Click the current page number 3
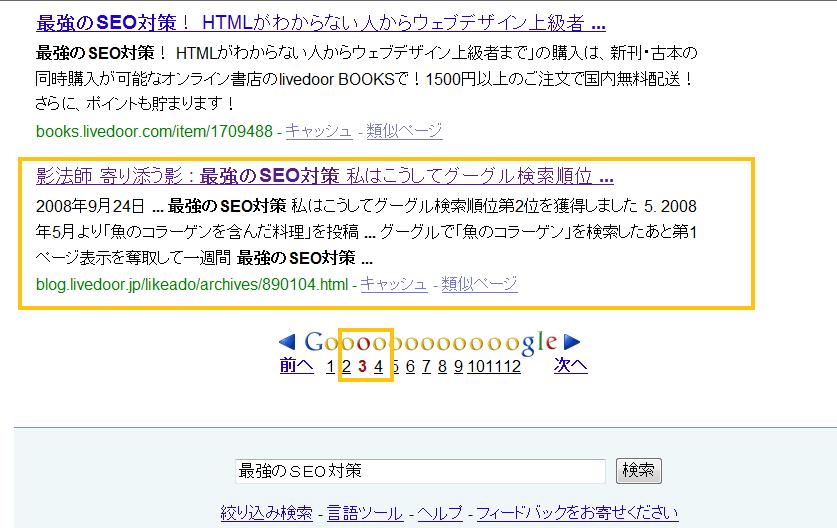 362,367
